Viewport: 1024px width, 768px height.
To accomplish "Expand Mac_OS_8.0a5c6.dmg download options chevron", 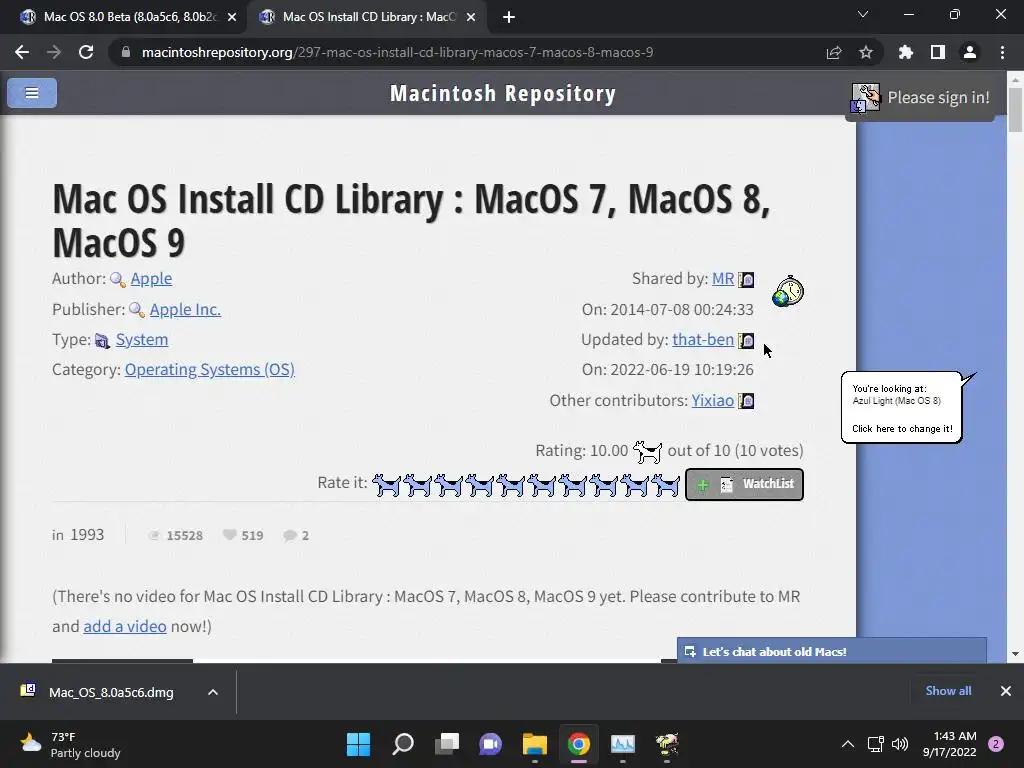I will [213, 692].
